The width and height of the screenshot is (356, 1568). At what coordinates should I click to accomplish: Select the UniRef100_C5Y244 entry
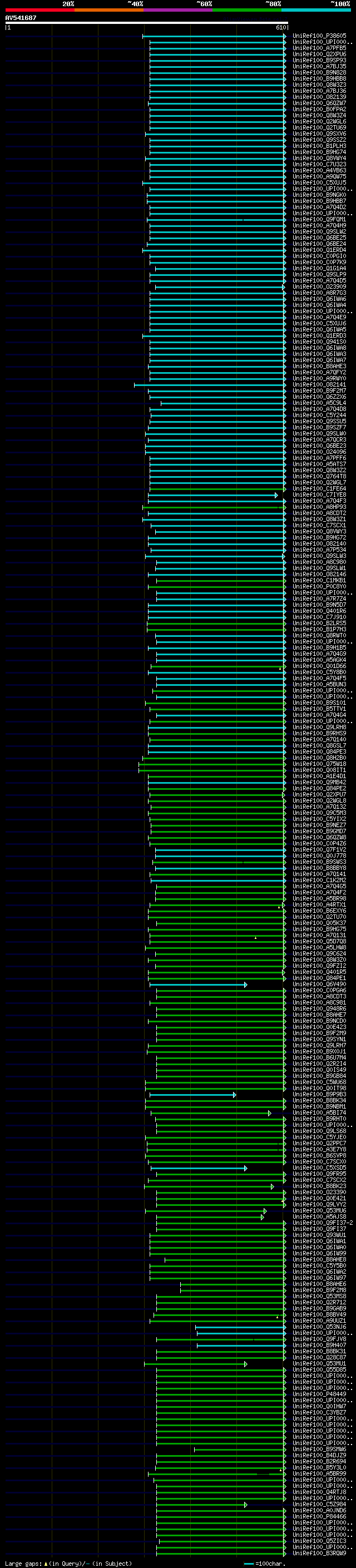319,415
